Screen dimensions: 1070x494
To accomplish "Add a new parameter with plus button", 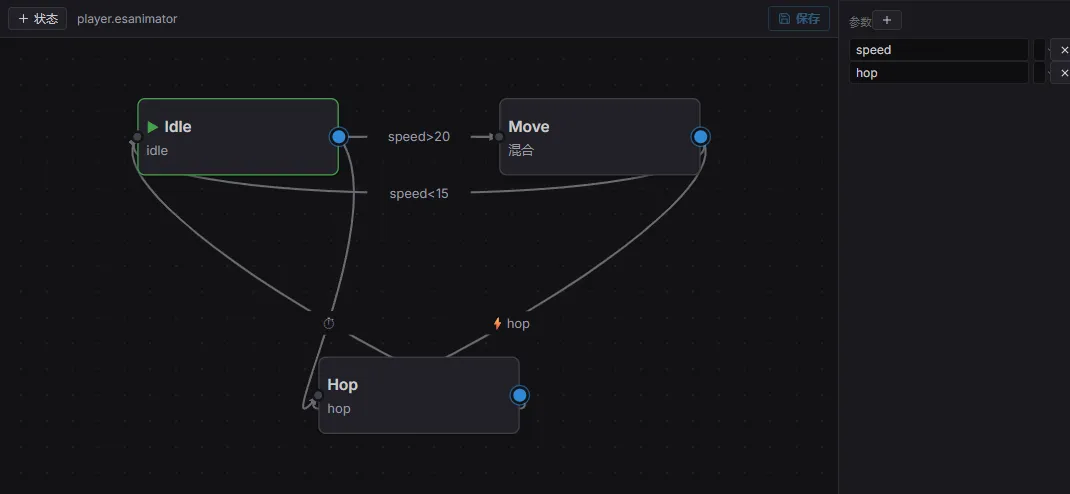I will point(887,20).
